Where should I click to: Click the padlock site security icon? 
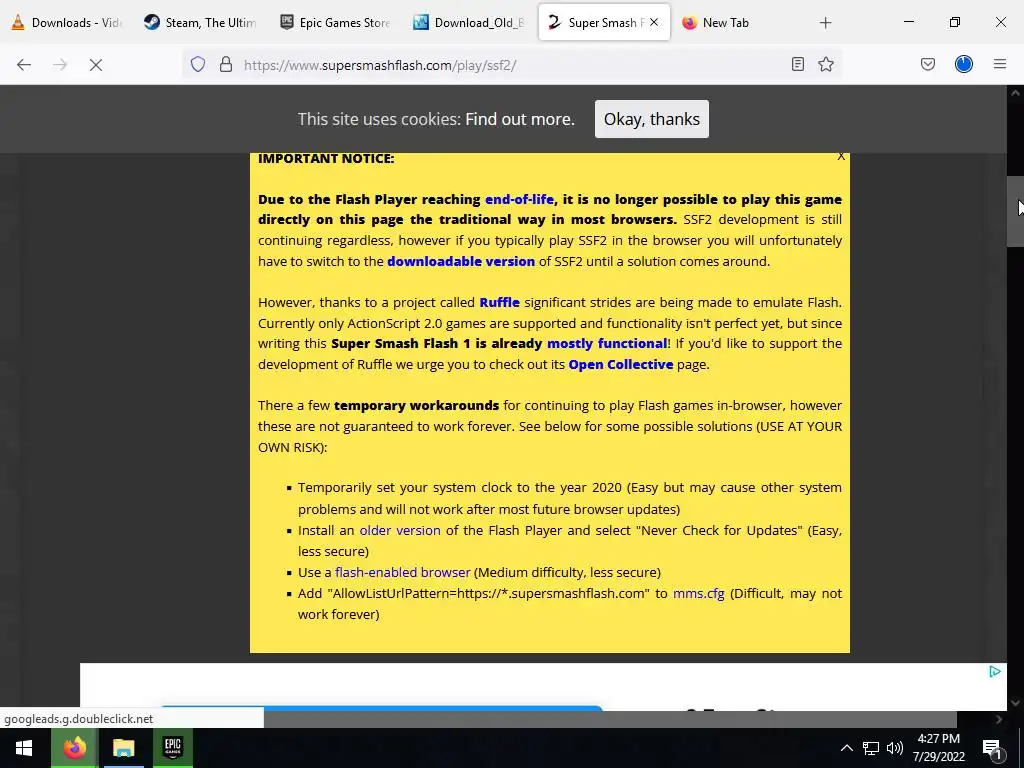226,64
